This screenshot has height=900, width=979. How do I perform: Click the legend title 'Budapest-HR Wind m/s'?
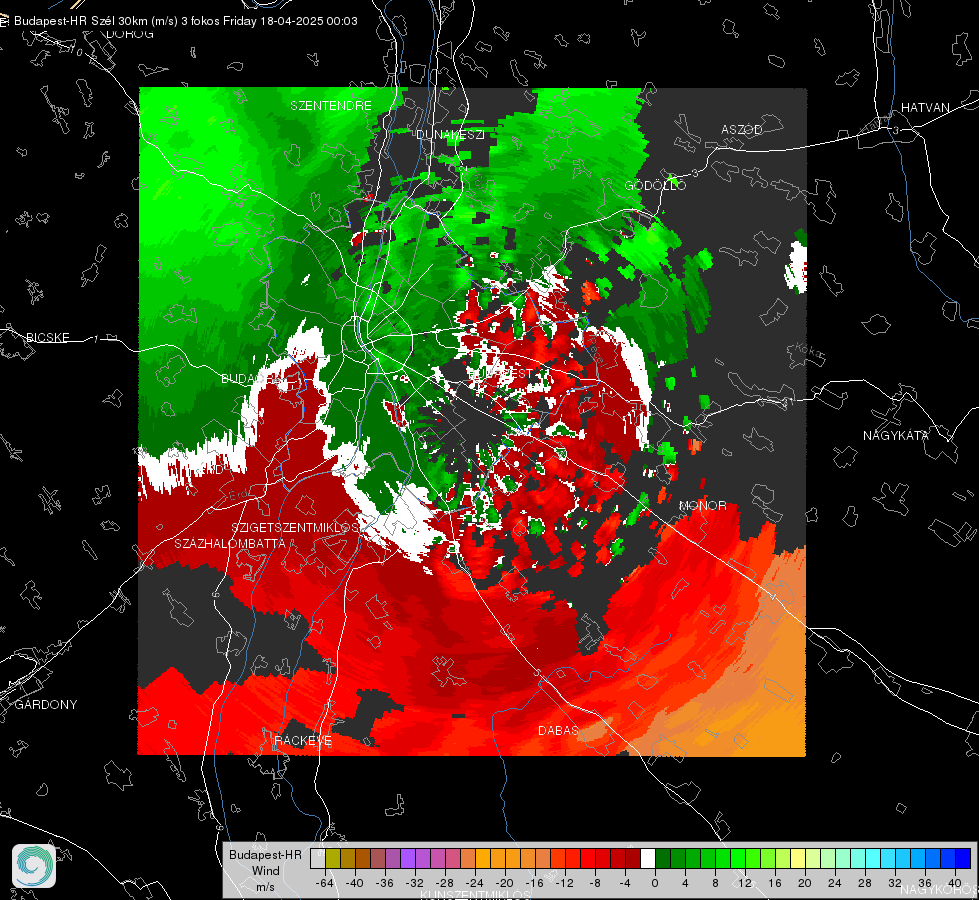(x=265, y=871)
